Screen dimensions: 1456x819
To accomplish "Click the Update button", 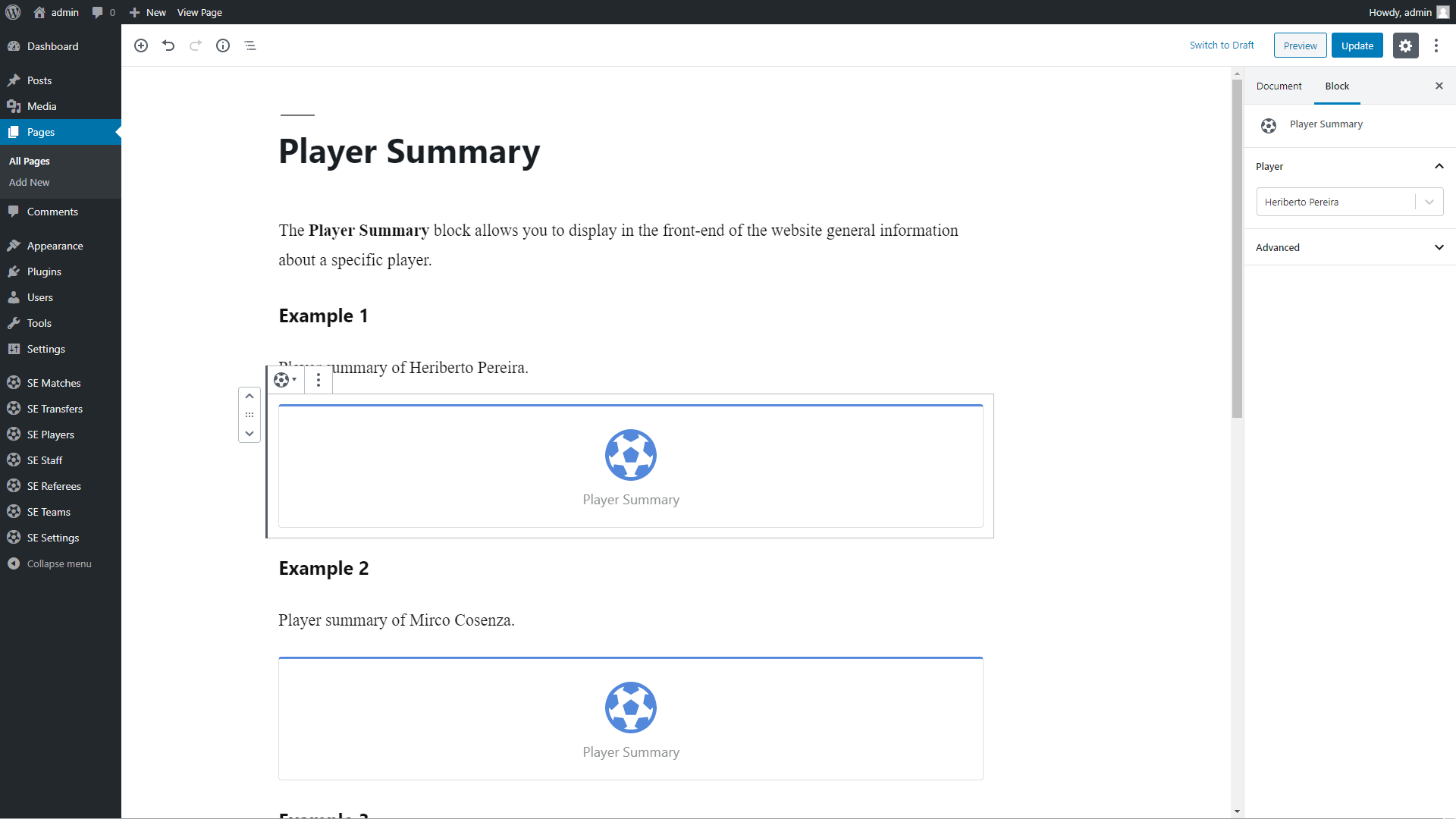I will tap(1357, 45).
